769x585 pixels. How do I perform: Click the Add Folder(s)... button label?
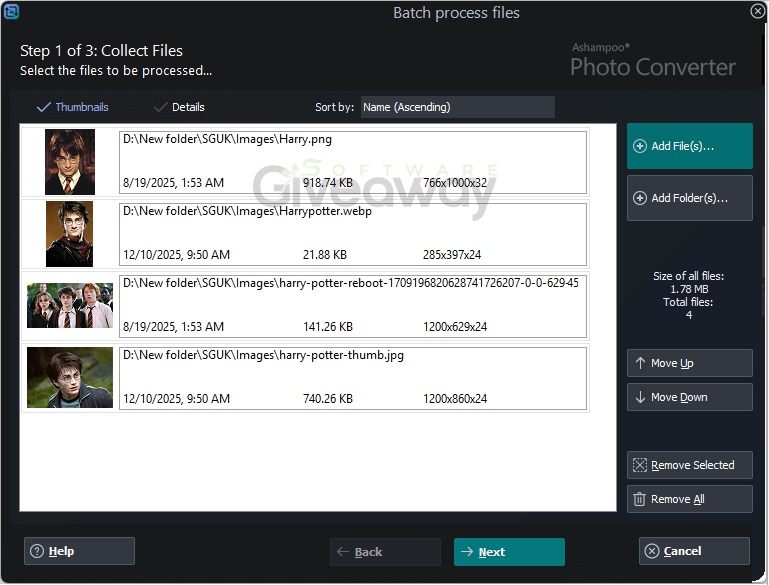click(x=689, y=198)
